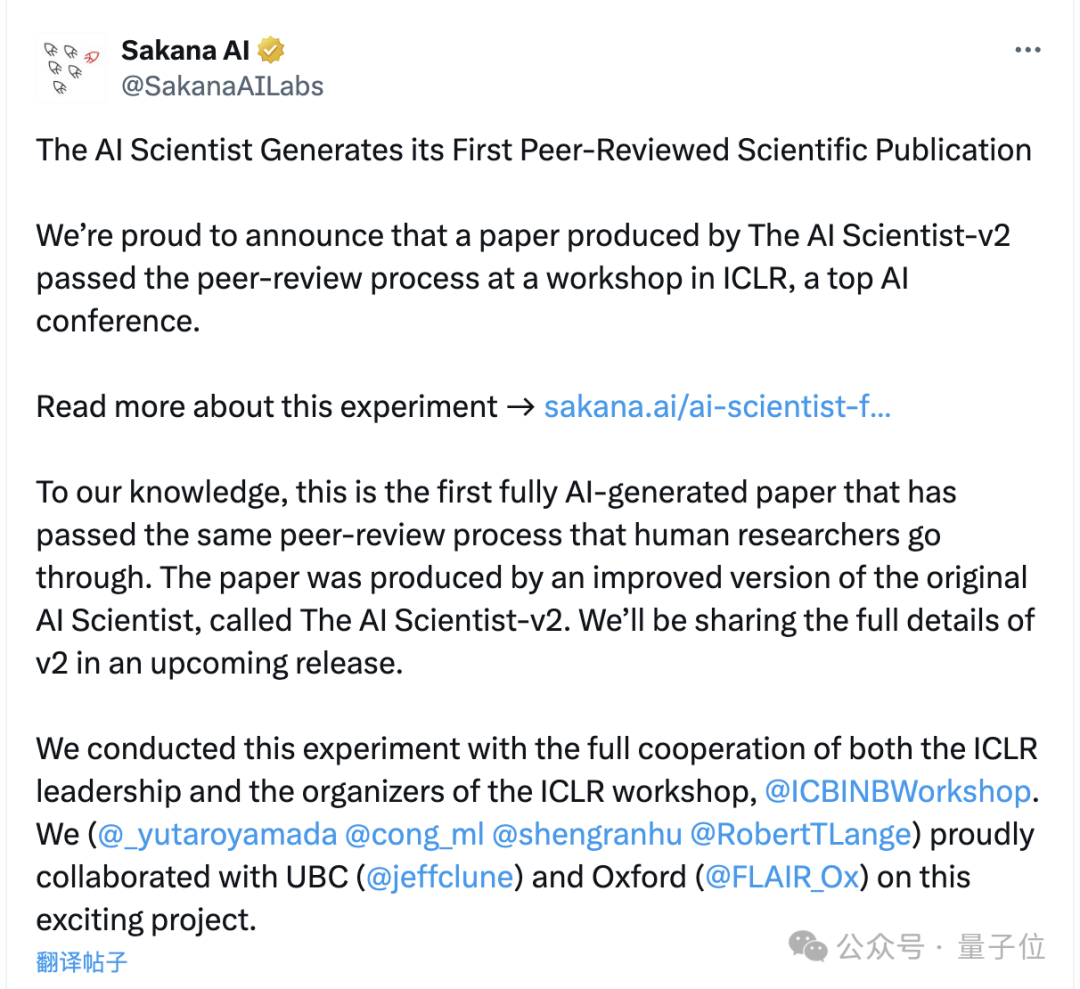1080x989 pixels.
Task: Open the @SakanaAILabs handle
Action: (x=222, y=86)
